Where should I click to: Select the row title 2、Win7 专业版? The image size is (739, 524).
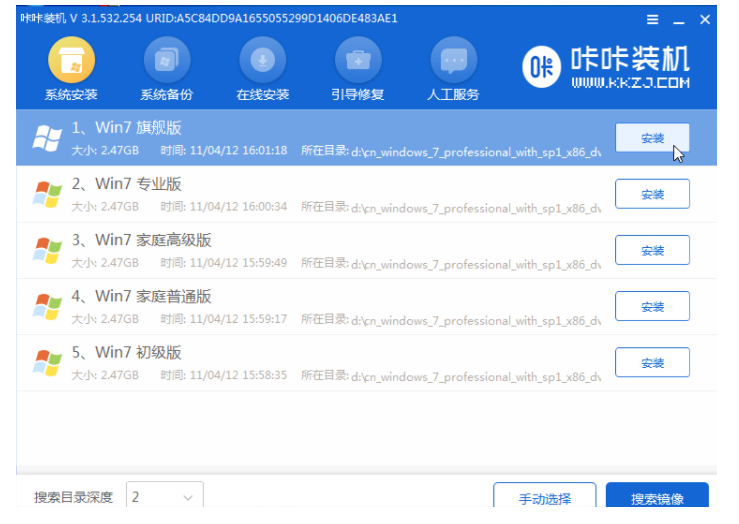126,184
